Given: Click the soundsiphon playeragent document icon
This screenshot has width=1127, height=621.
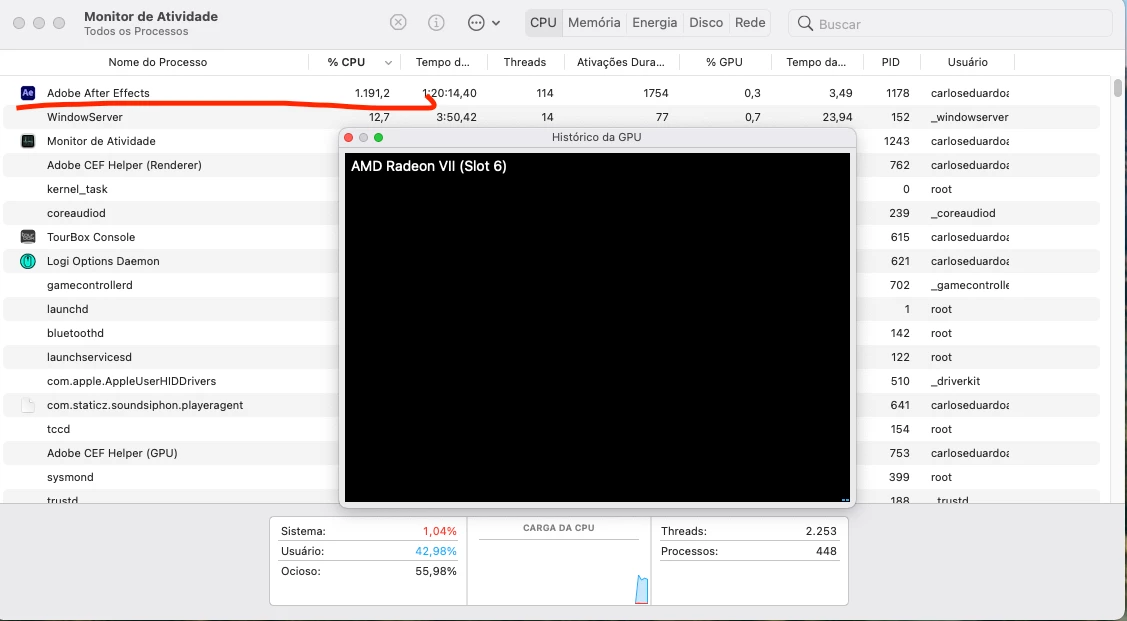Looking at the screenshot, I should pos(28,405).
